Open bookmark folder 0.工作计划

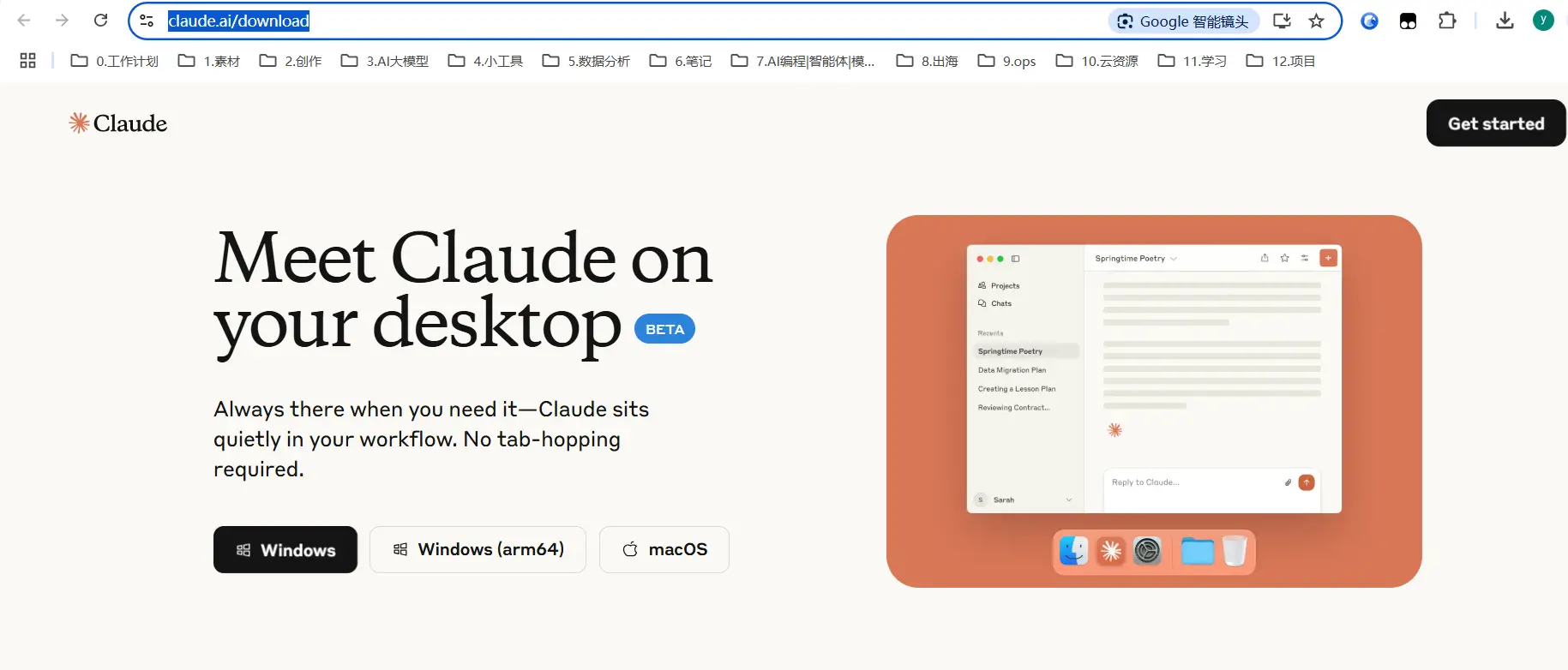tap(115, 61)
